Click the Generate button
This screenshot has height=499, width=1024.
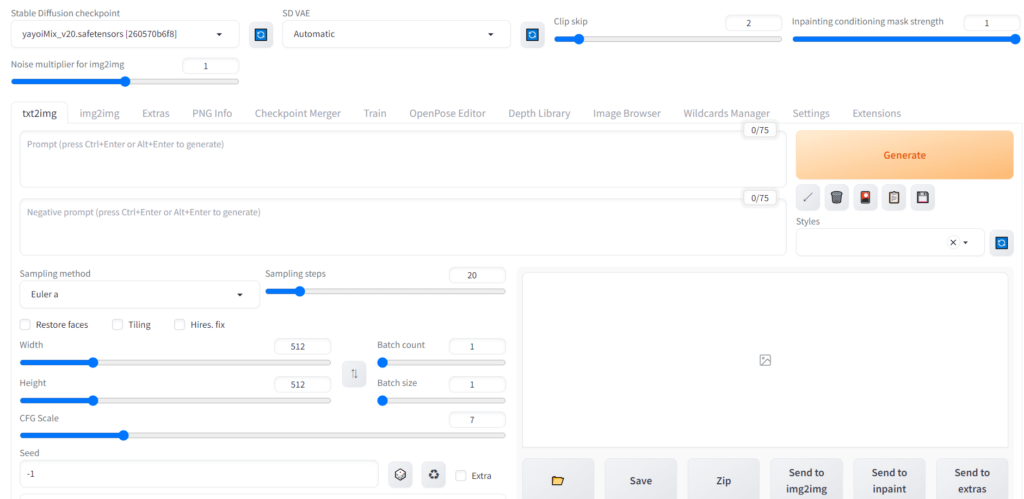904,155
